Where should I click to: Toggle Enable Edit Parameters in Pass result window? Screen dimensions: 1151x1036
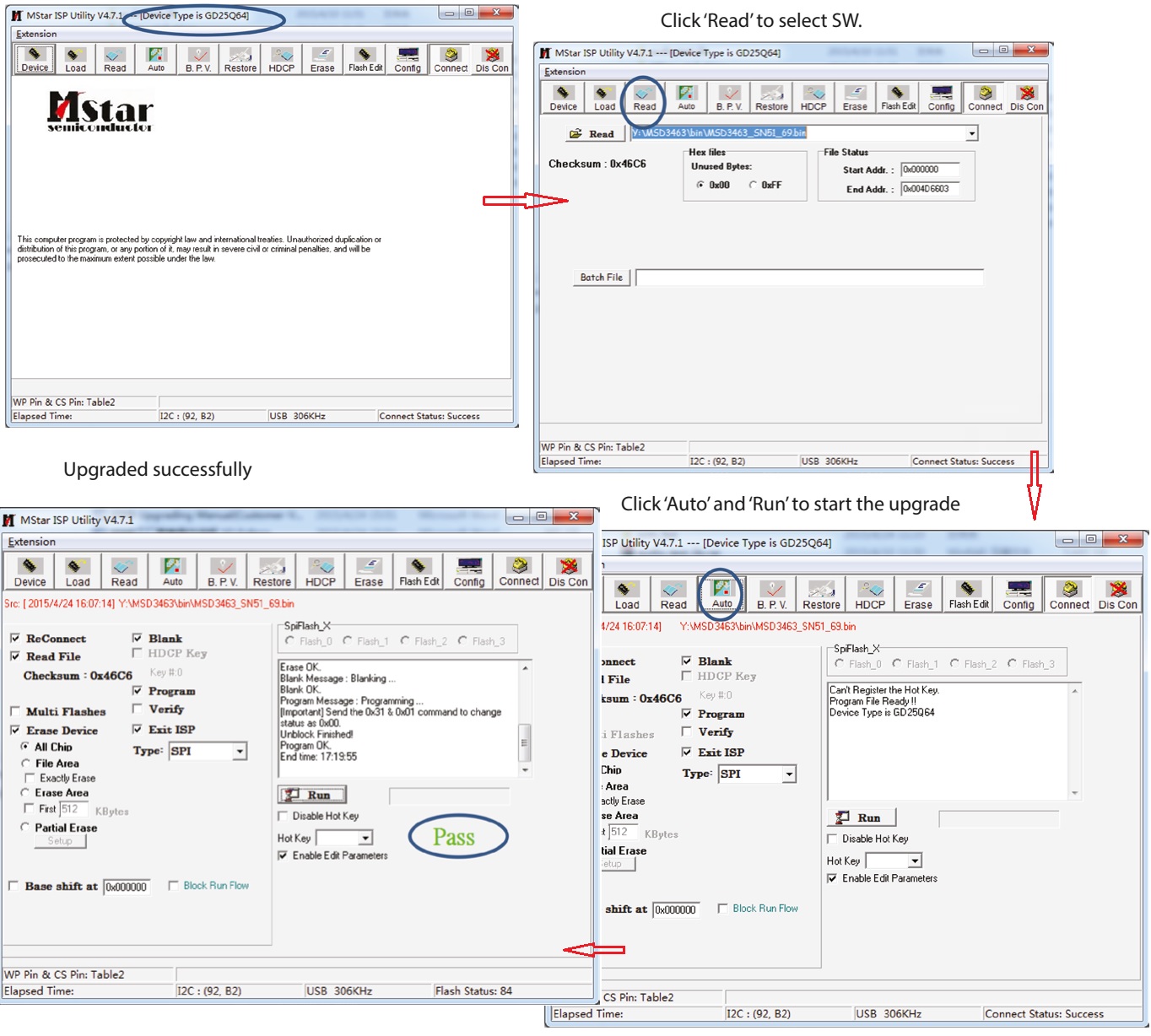coord(283,855)
